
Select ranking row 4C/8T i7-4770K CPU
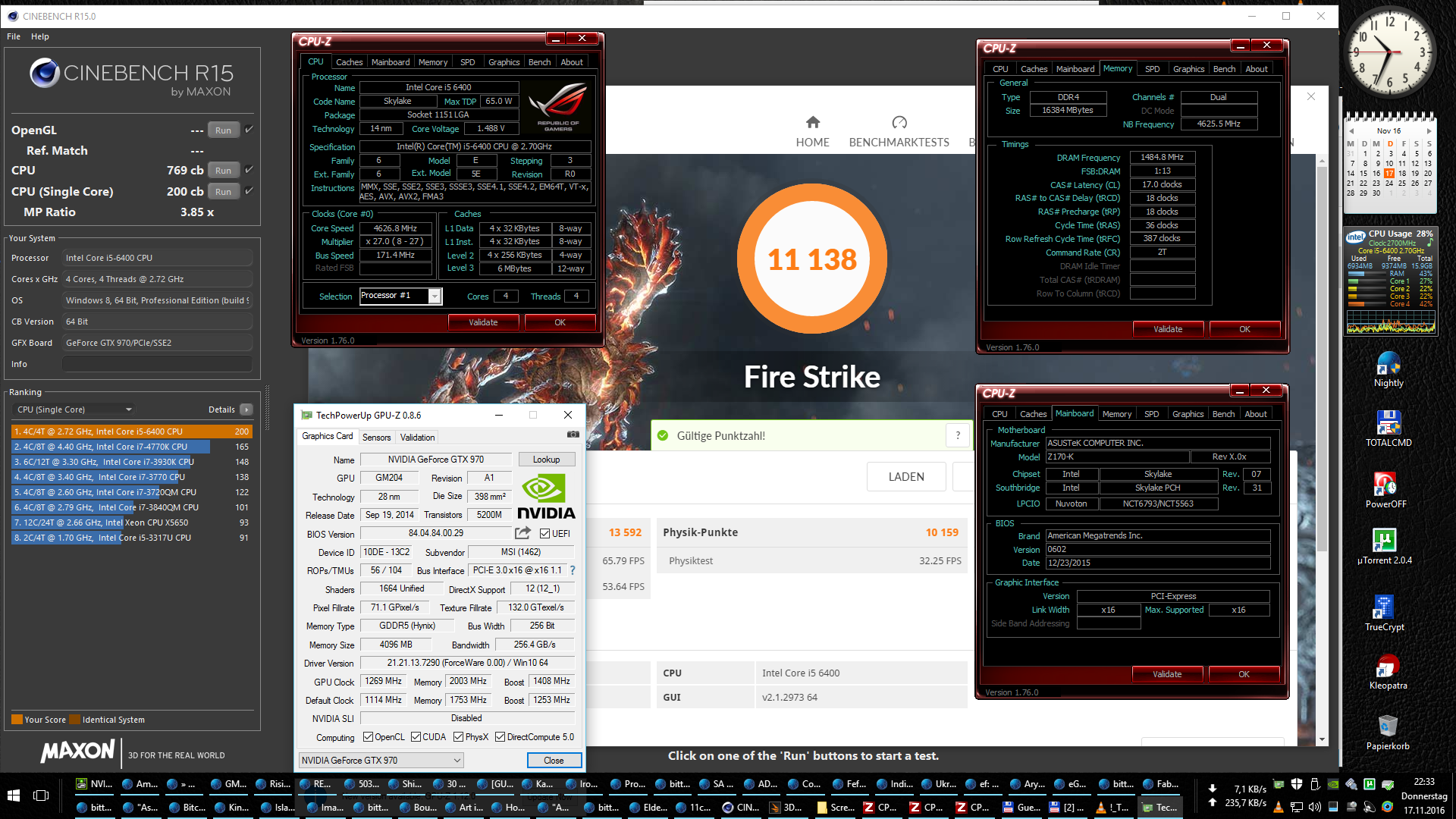132,447
